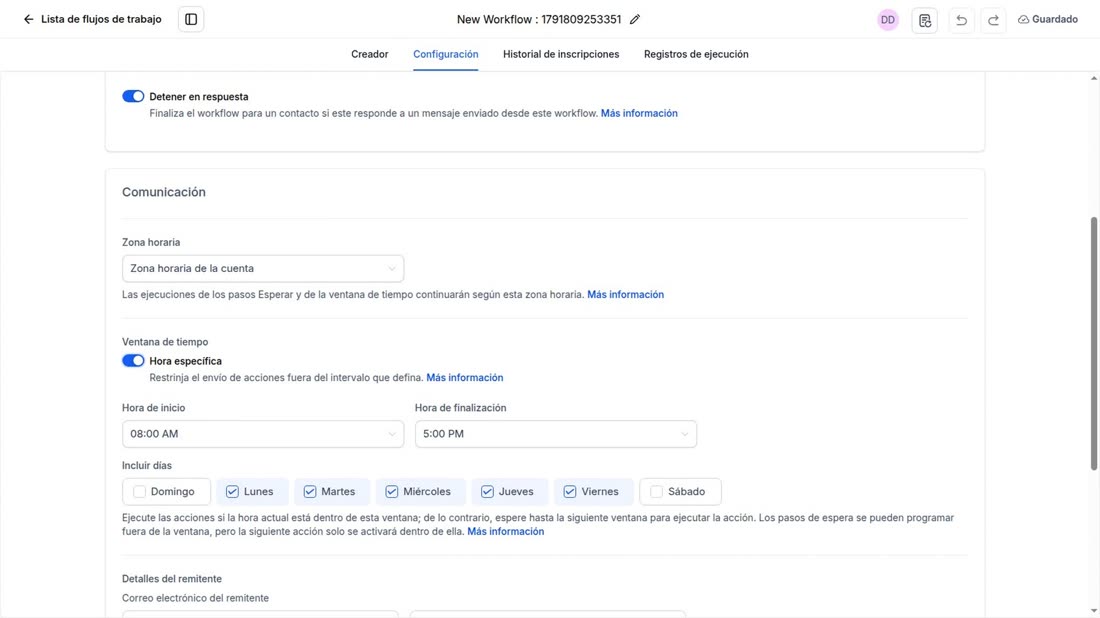This screenshot has height=618, width=1100.
Task: Click the Correo electrónico del remitente label
Action: (195, 598)
